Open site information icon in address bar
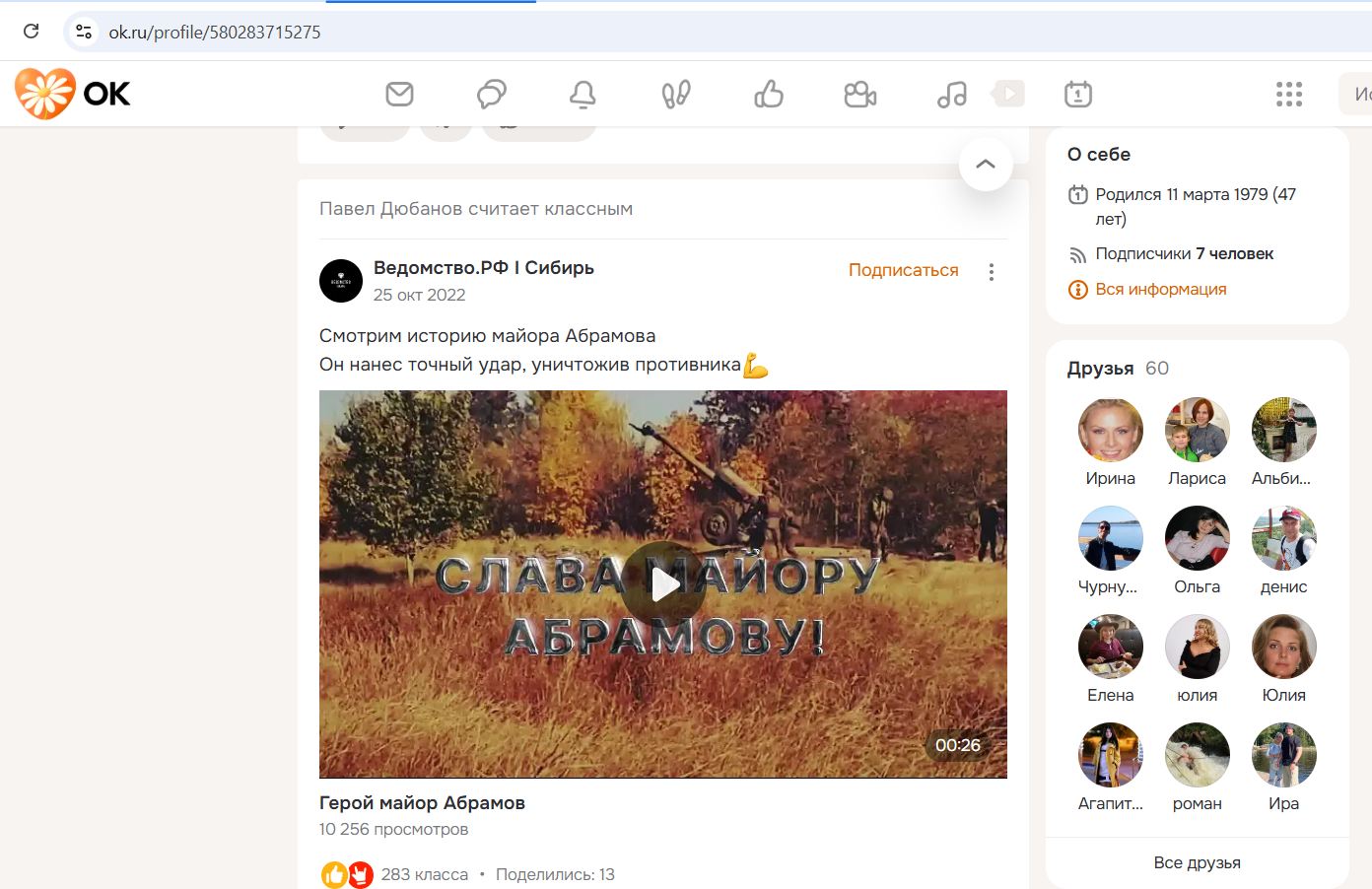The height and width of the screenshot is (889, 1372). point(84,32)
